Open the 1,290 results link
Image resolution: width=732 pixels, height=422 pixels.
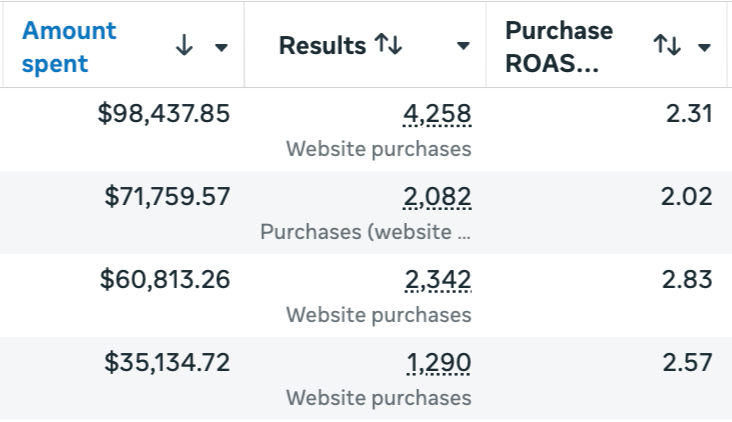439,363
